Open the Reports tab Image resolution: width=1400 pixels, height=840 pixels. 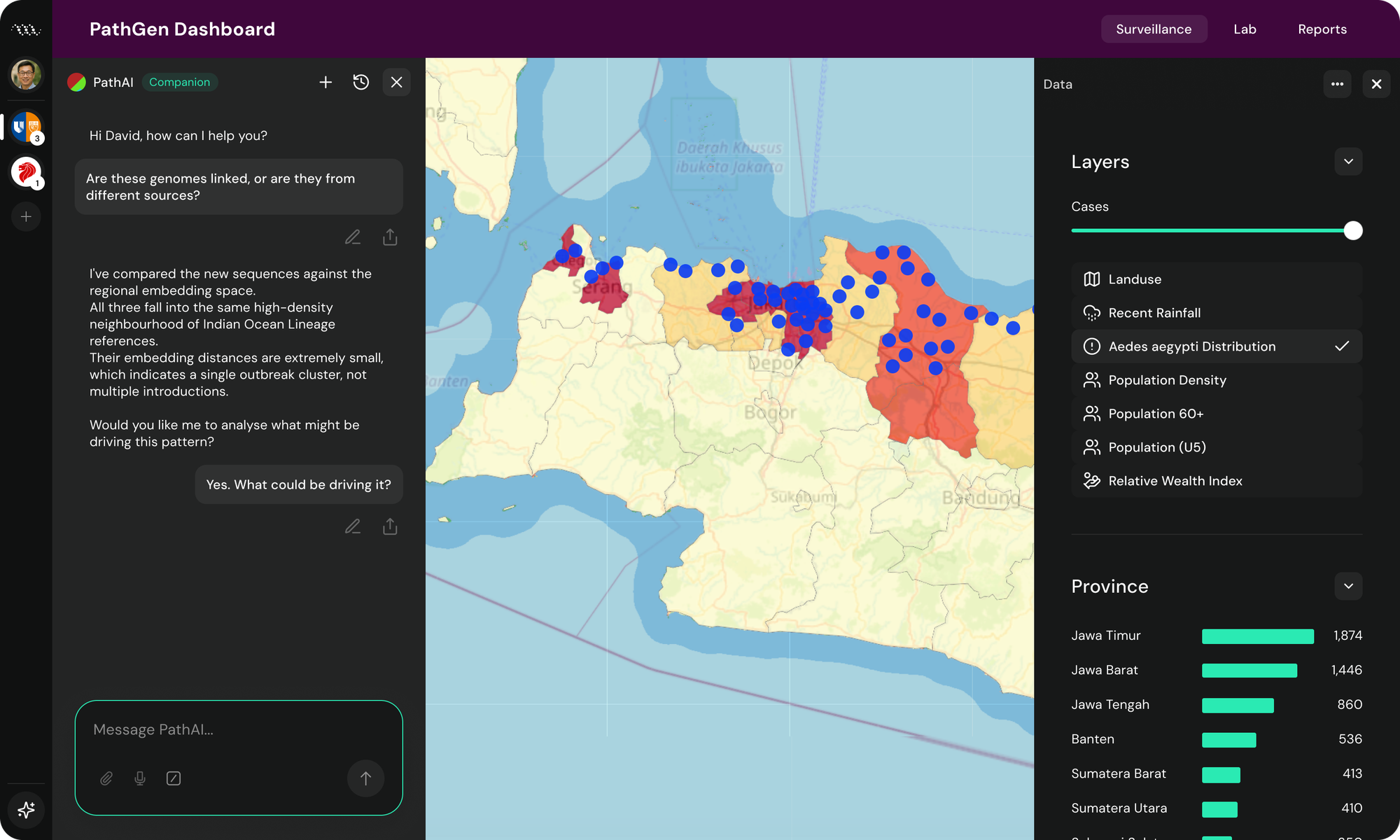click(1322, 29)
